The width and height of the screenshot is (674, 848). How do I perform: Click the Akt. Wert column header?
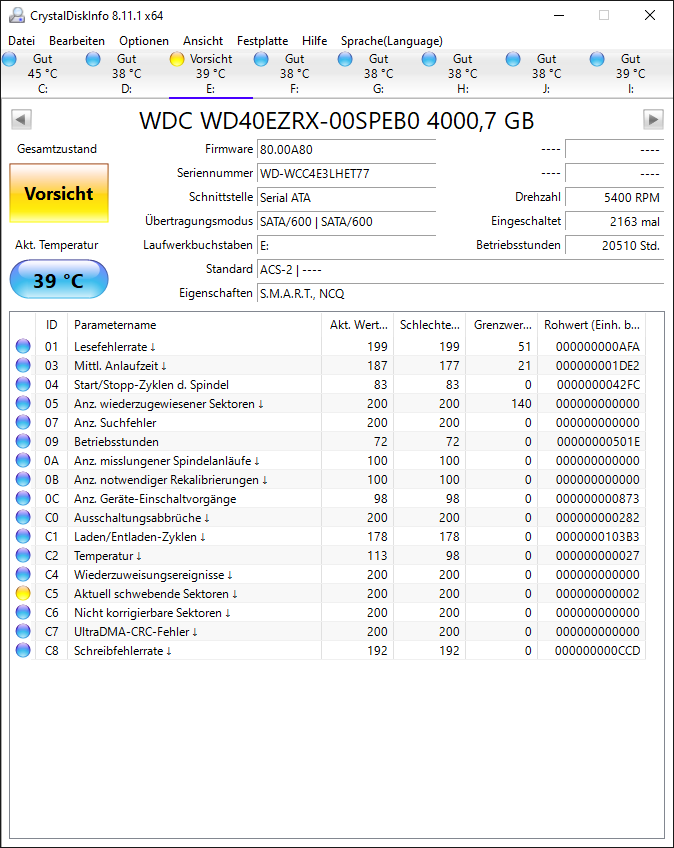[358, 324]
